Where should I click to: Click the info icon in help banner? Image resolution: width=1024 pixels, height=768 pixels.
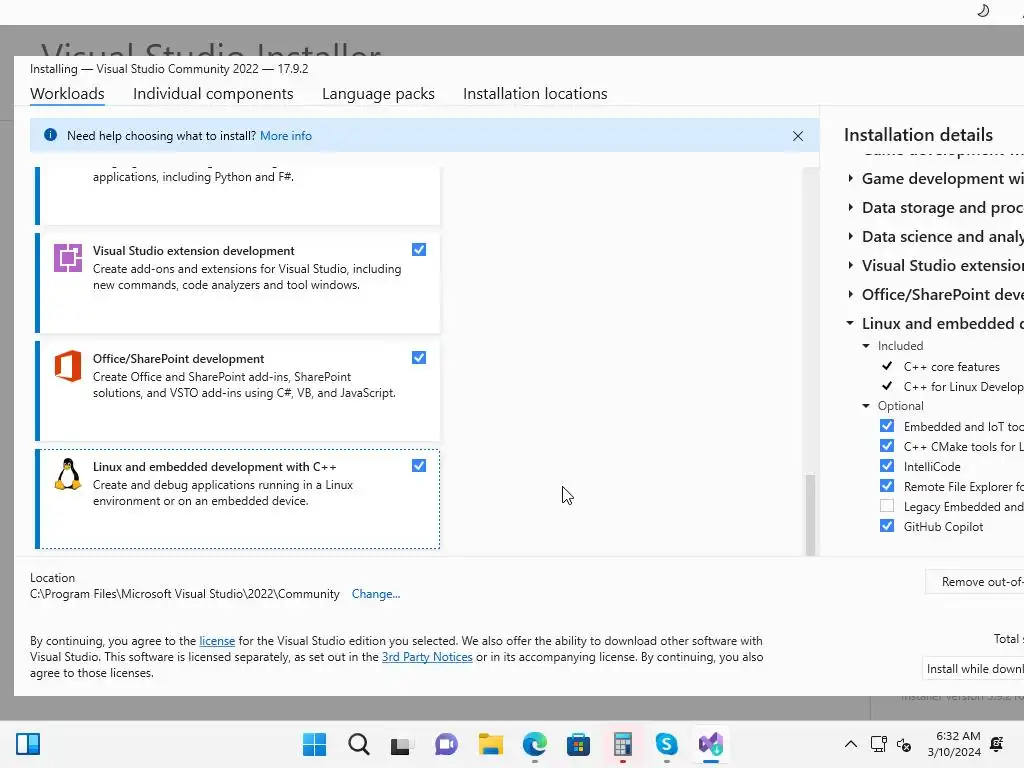[x=50, y=135]
